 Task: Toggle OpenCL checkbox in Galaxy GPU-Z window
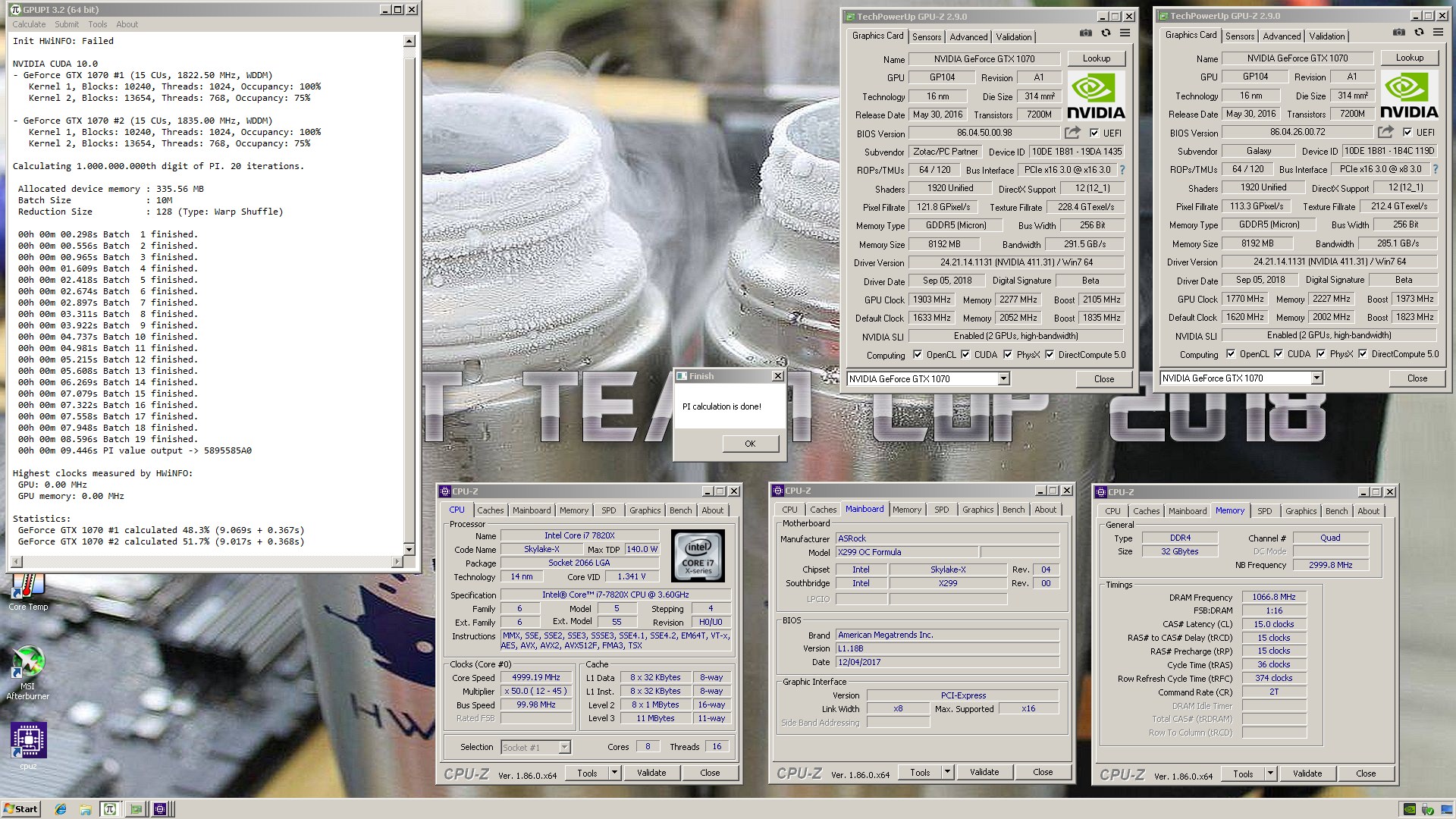(1231, 353)
